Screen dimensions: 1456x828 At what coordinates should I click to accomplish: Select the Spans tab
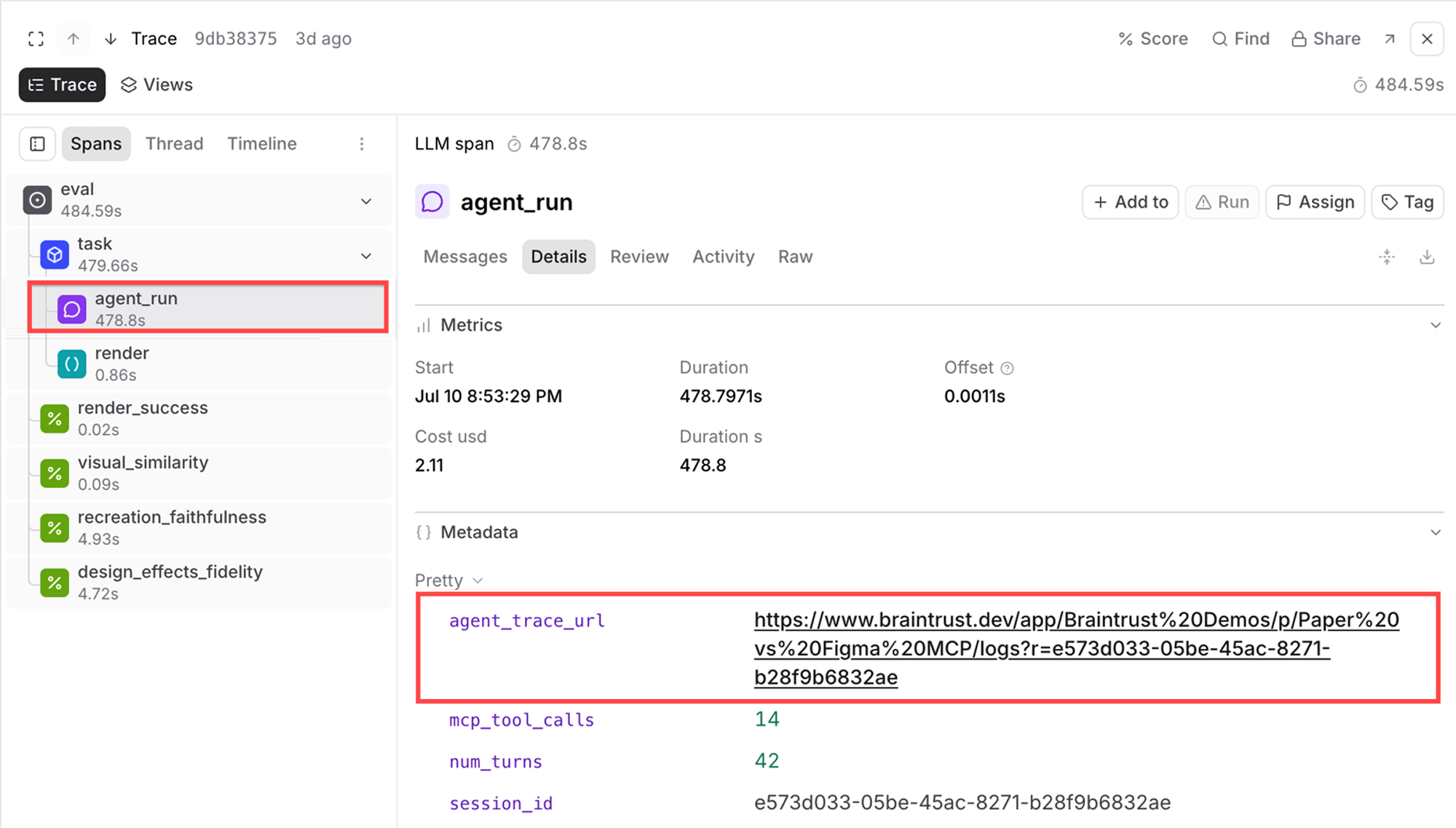pyautogui.click(x=96, y=143)
